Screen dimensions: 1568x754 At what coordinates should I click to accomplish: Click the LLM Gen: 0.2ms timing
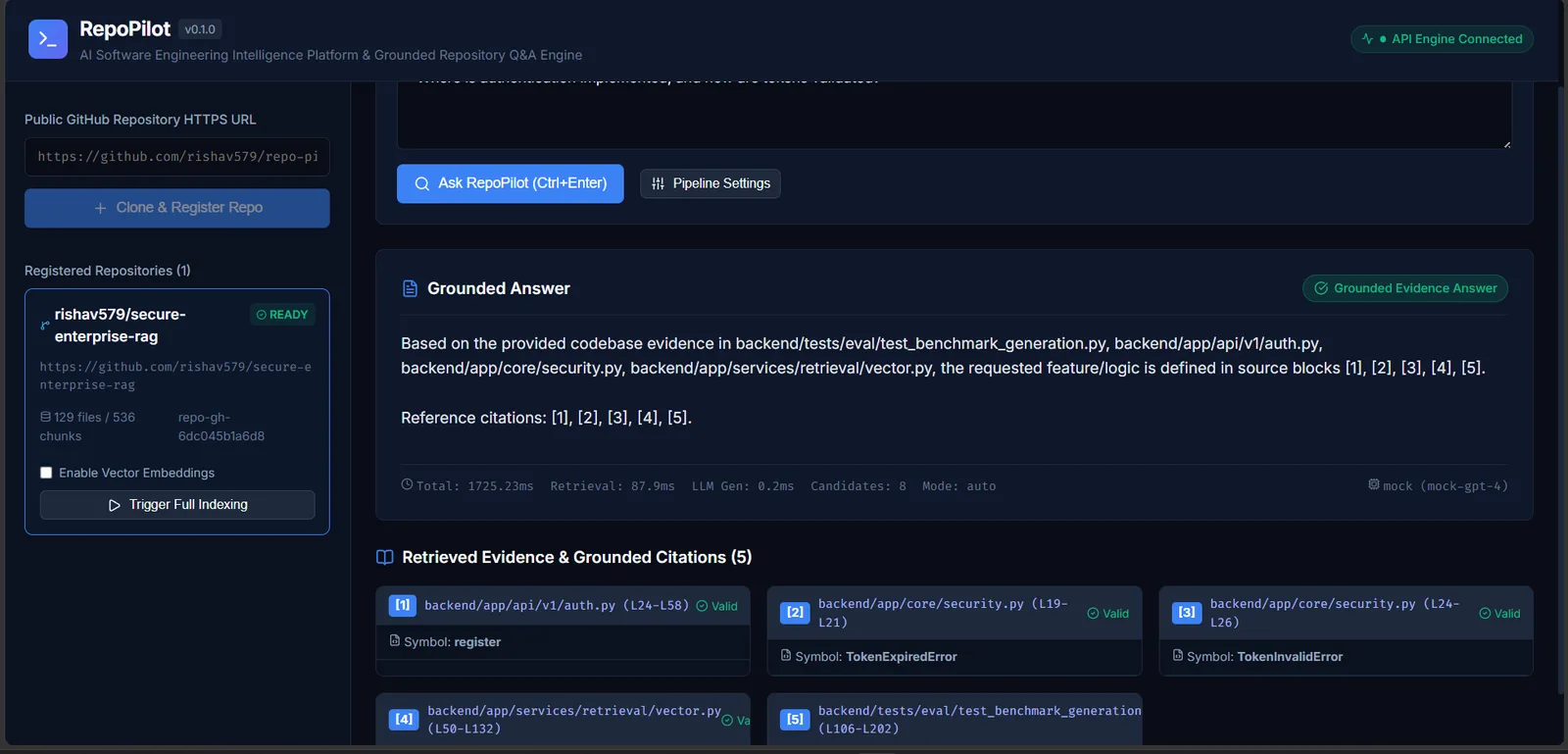coord(743,486)
